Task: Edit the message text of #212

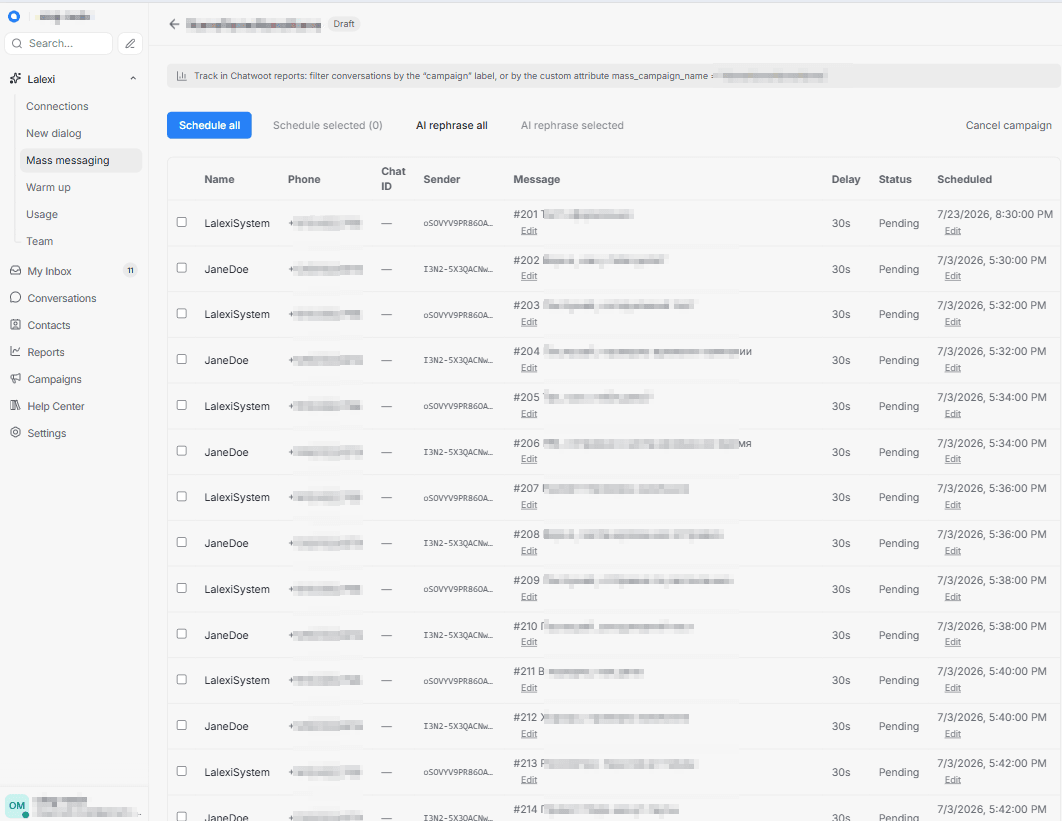Action: (x=529, y=734)
